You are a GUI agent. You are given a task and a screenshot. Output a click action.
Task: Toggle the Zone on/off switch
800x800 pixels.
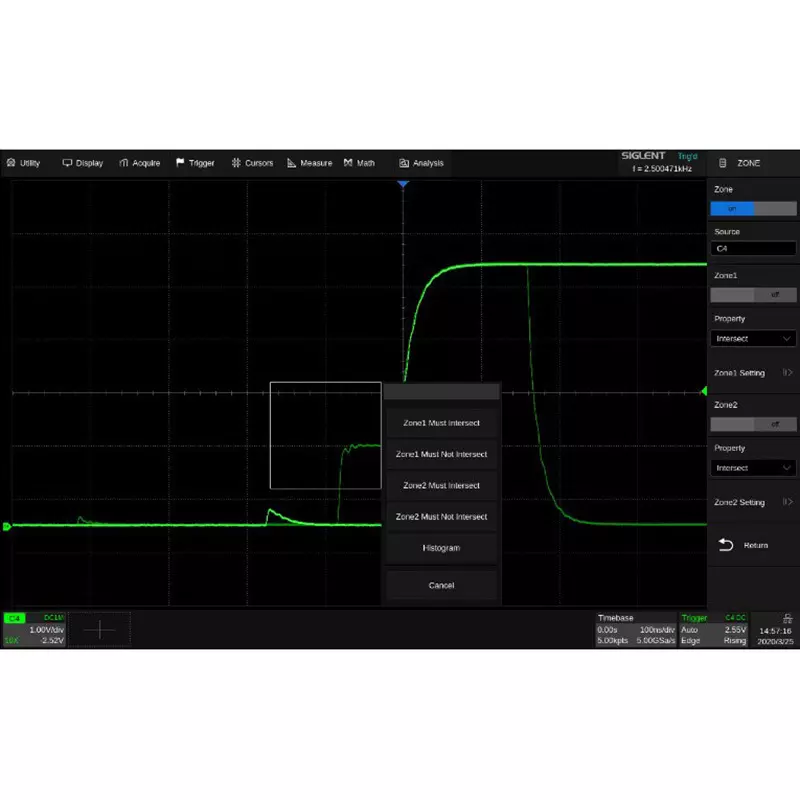click(x=753, y=209)
